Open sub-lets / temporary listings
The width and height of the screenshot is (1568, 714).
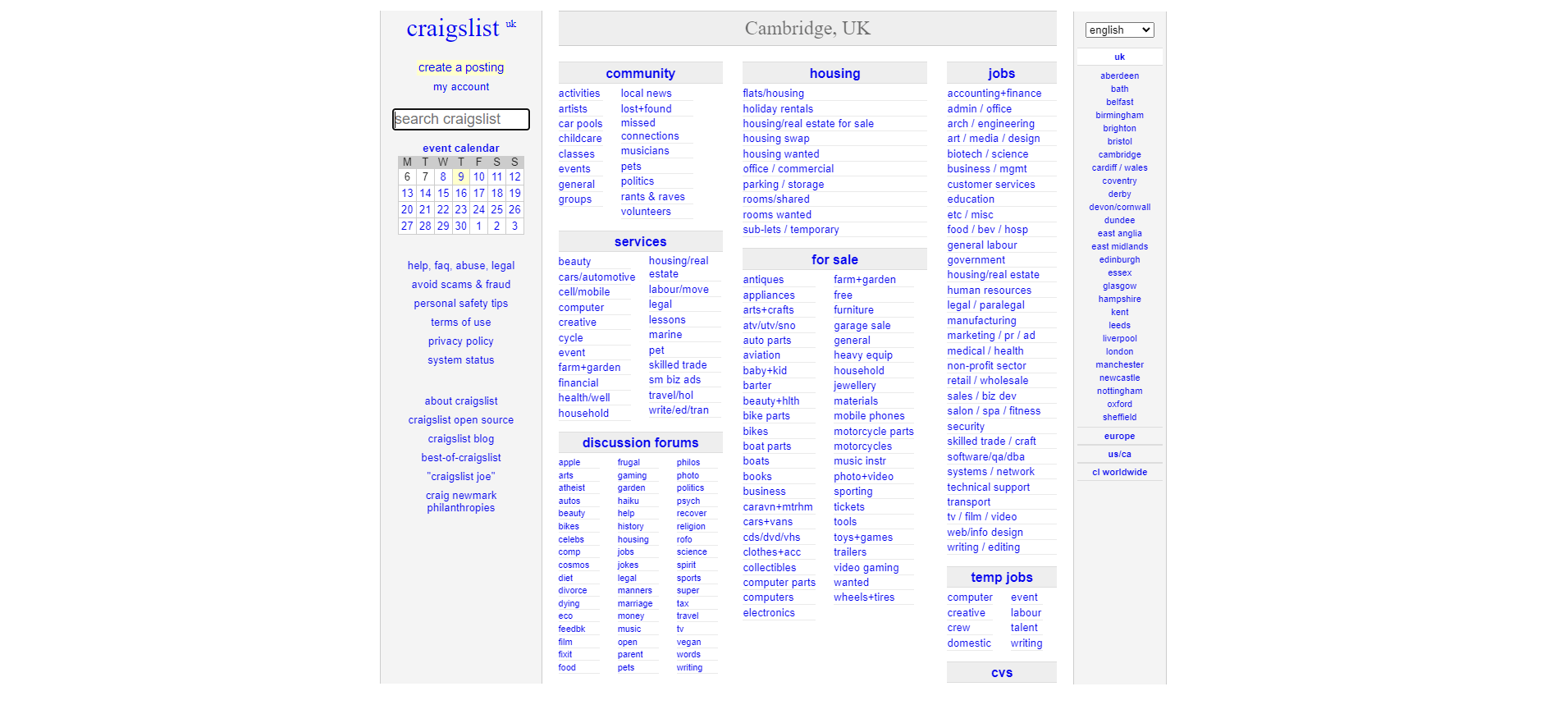click(791, 230)
